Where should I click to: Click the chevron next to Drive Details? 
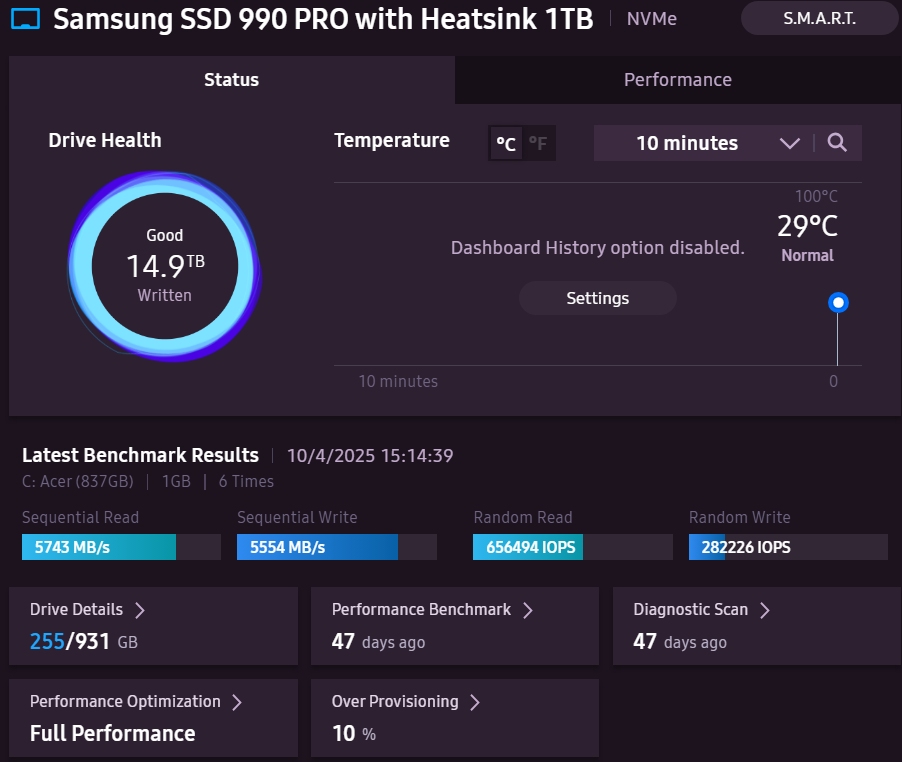(x=140, y=610)
